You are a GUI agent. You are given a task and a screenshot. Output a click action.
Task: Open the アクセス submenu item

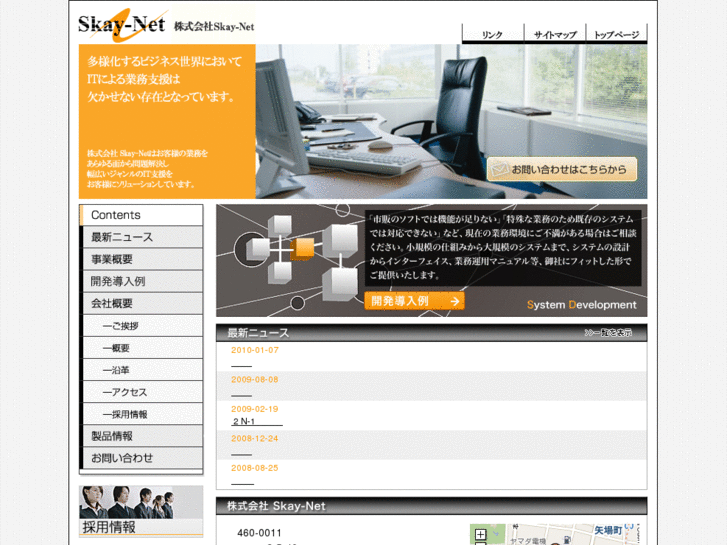pos(141,392)
